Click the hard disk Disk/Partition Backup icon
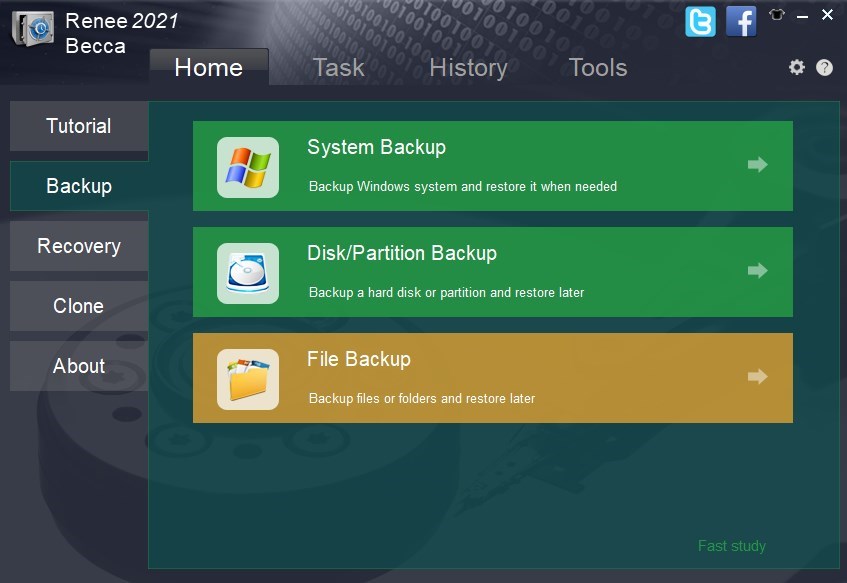 tap(248, 273)
